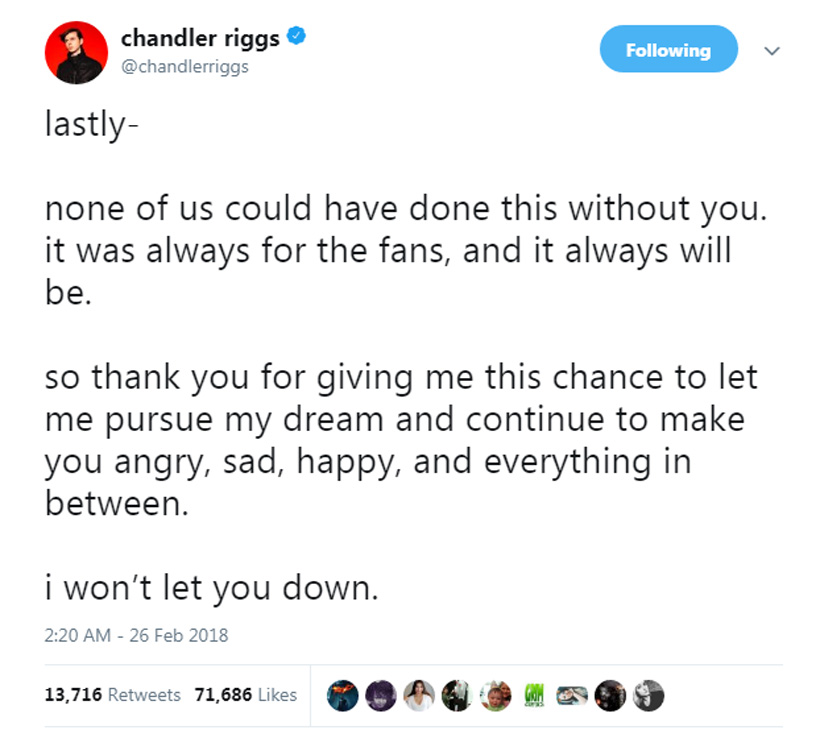
Task: Open the 2:20 AM - 26 Feb 2018 timestamp
Action: [137, 635]
